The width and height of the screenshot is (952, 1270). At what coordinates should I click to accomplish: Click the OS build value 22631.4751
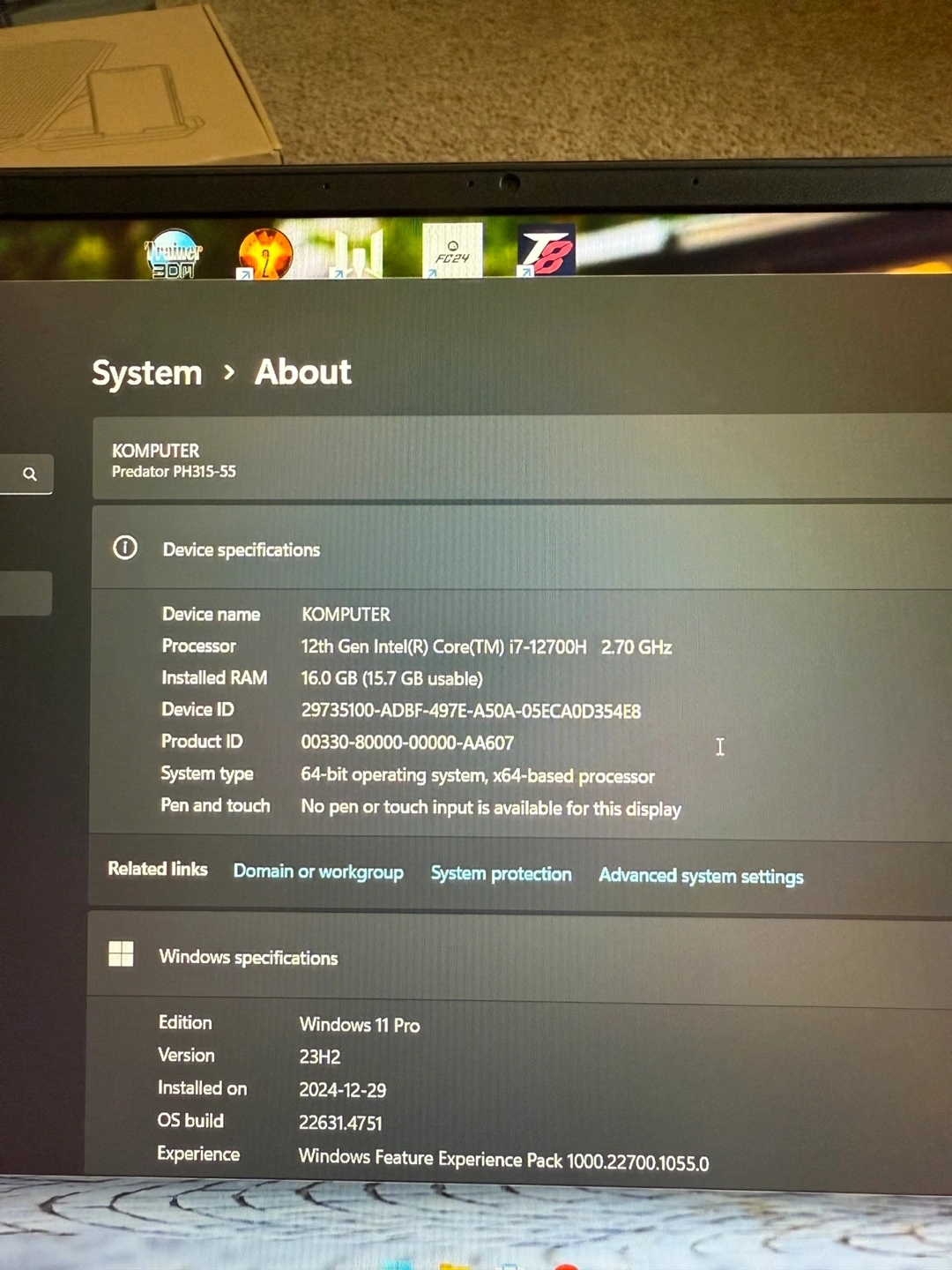tap(341, 1123)
